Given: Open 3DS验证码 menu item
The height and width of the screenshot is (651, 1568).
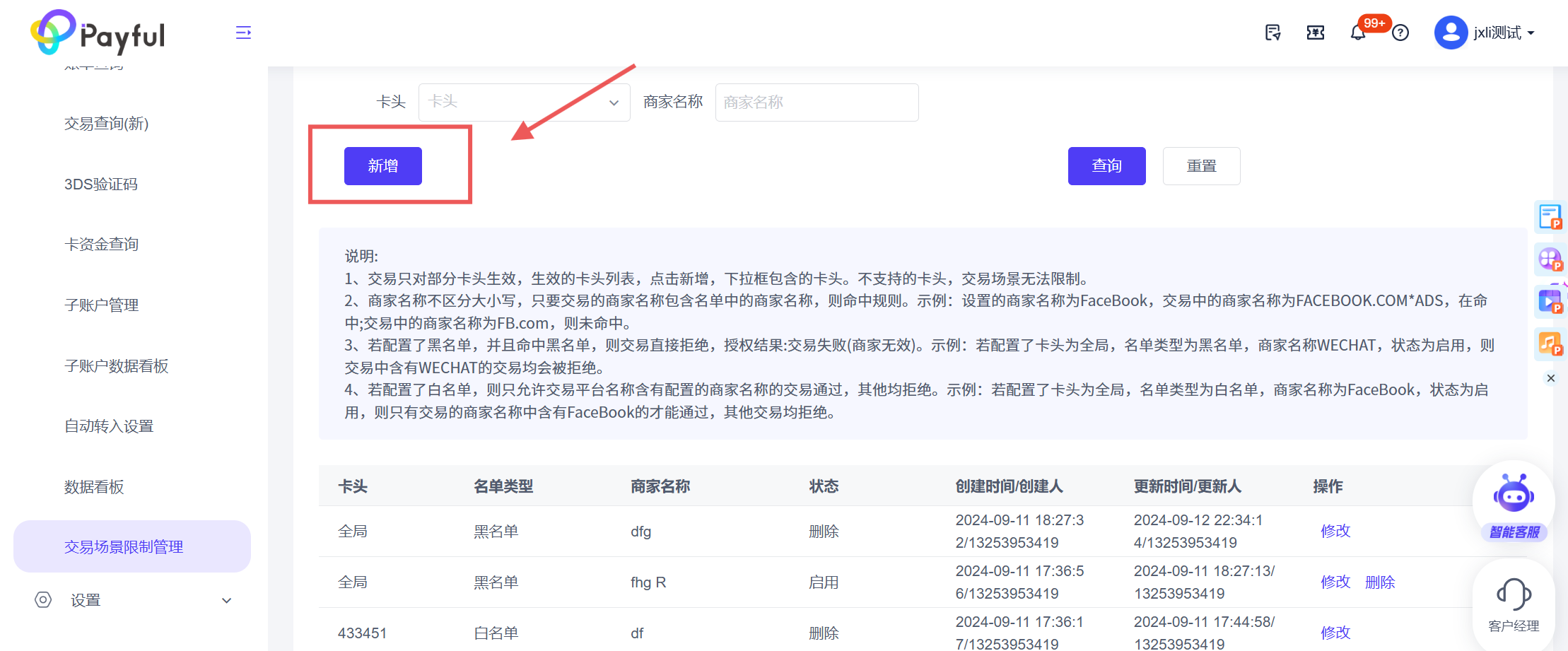Looking at the screenshot, I should [x=101, y=184].
